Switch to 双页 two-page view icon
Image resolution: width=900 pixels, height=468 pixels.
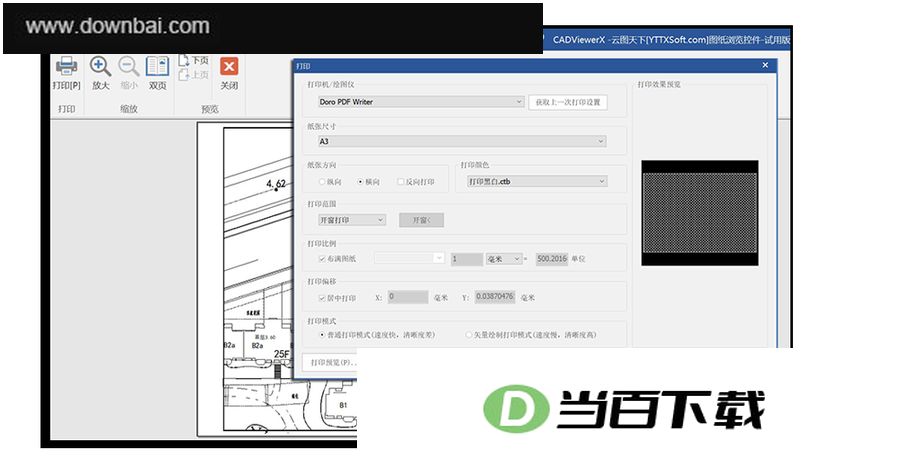157,67
